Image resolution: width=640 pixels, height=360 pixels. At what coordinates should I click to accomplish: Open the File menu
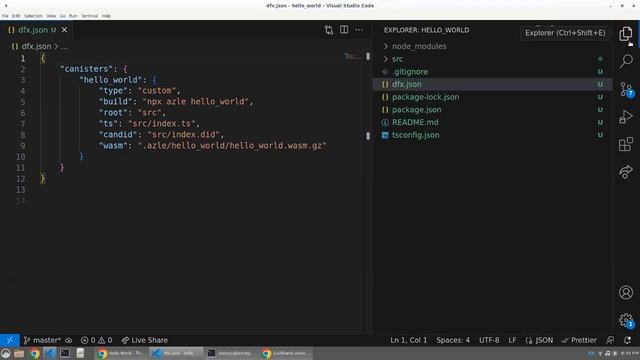[x=5, y=16]
